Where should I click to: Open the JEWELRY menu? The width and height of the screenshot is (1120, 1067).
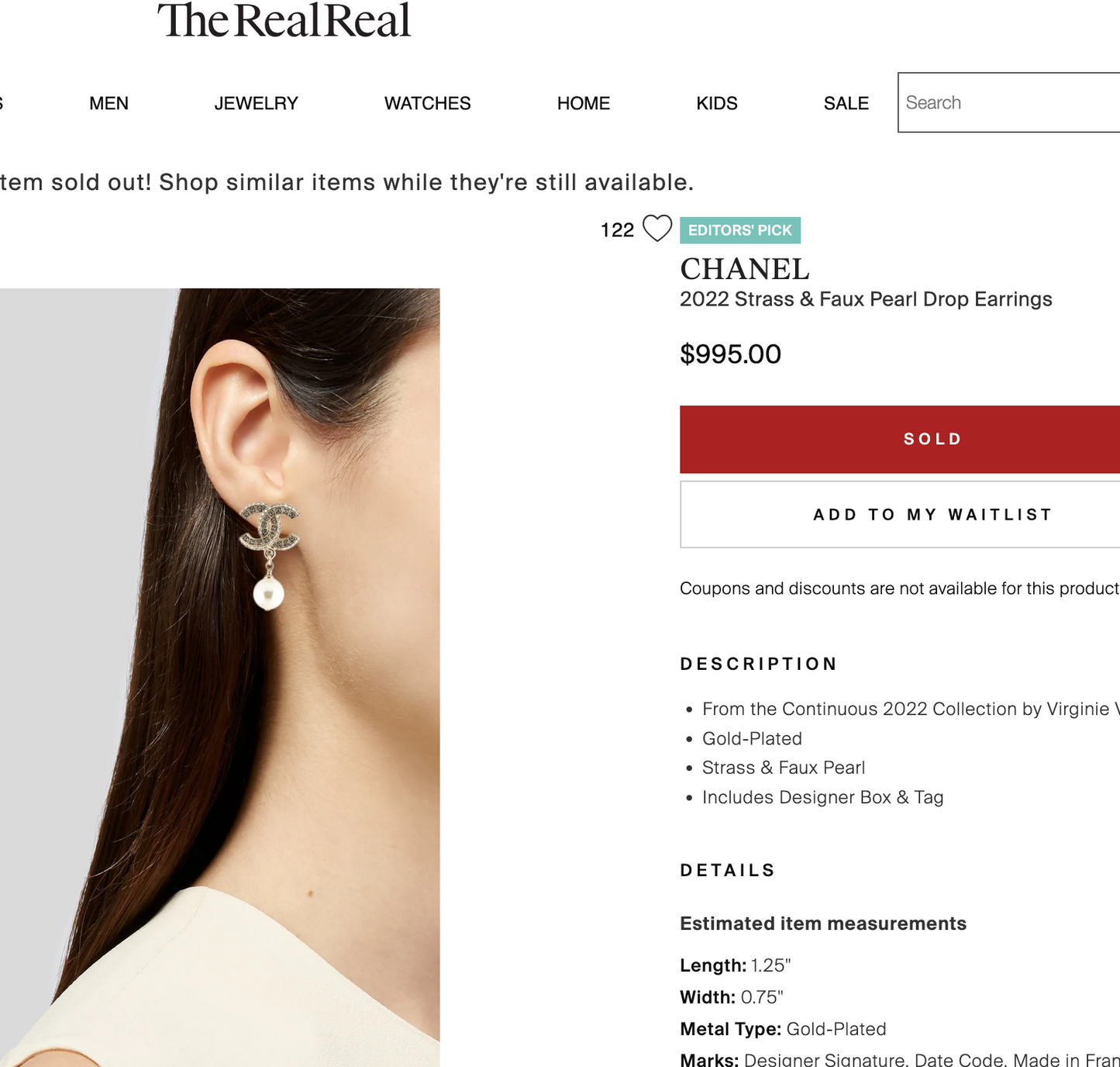(257, 103)
